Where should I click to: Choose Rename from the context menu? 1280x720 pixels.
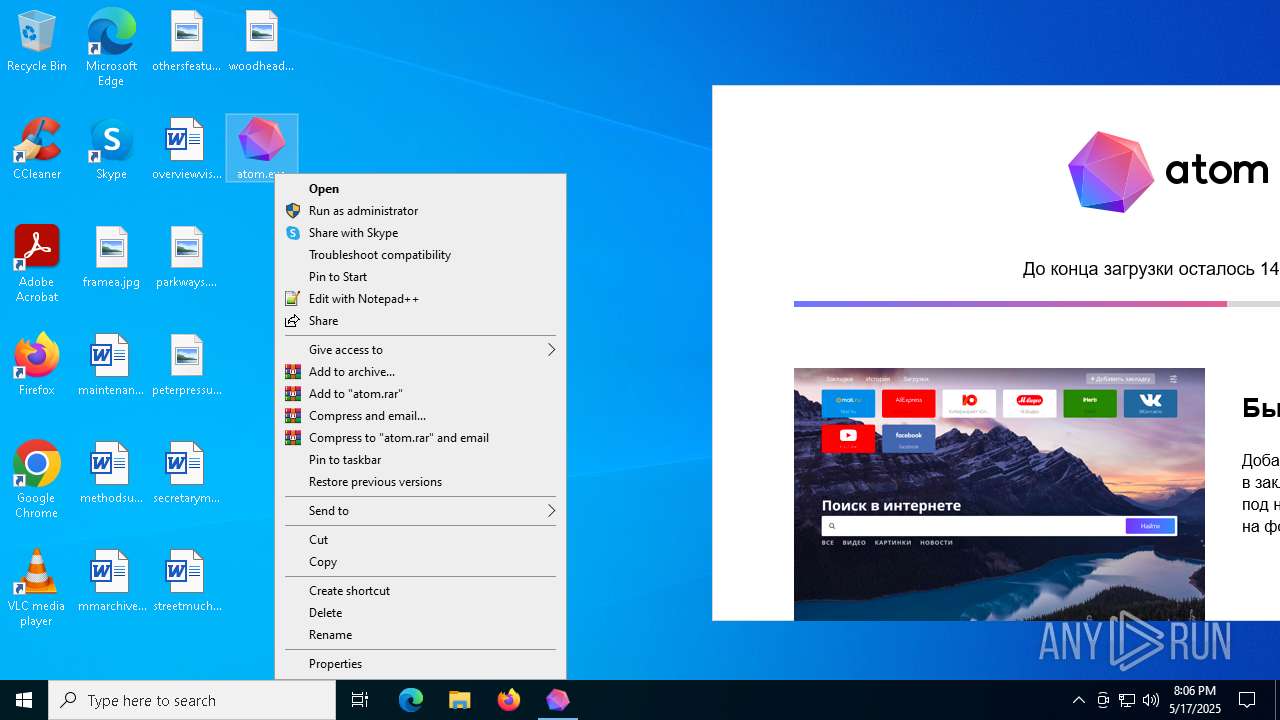[x=420, y=635]
